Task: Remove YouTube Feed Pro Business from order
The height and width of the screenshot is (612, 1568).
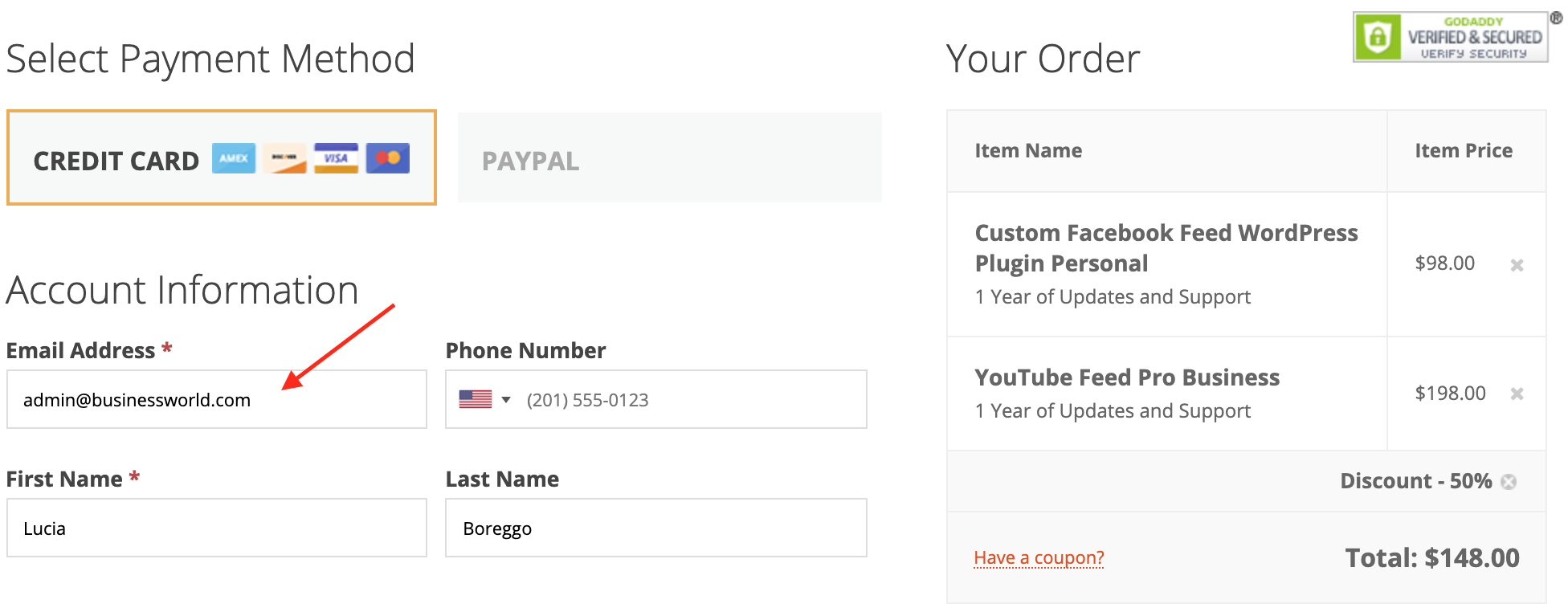Action: coord(1517,394)
